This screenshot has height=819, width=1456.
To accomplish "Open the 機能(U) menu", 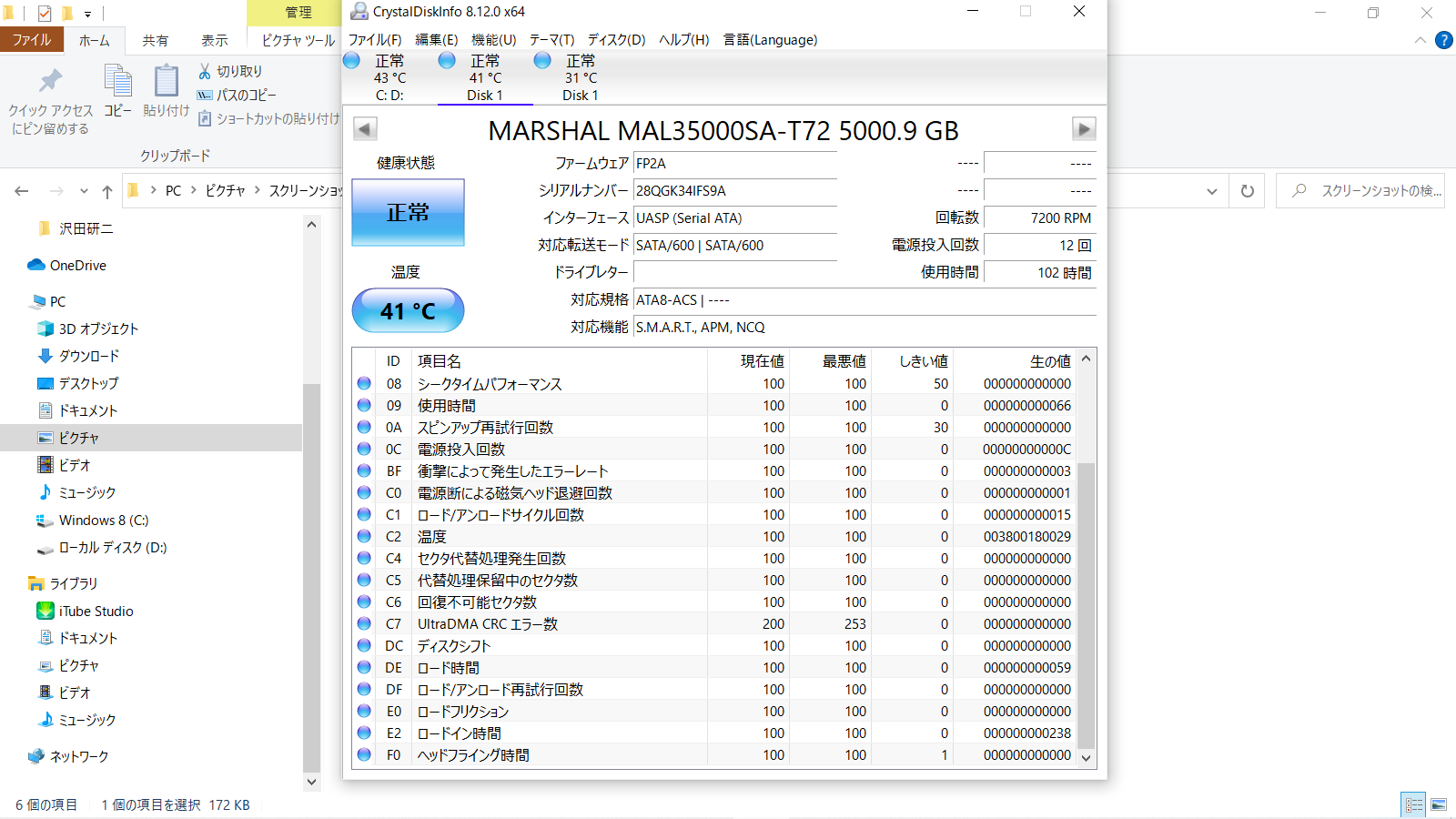I will tap(493, 40).
